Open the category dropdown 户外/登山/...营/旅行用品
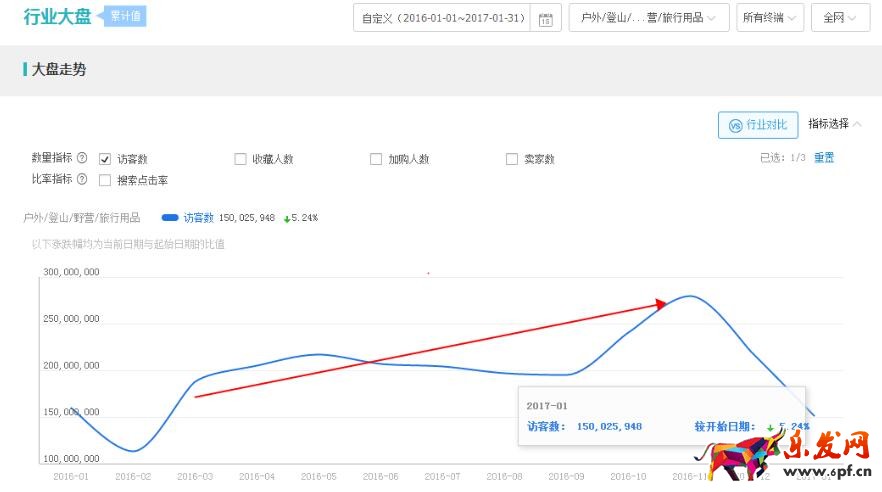 click(649, 17)
